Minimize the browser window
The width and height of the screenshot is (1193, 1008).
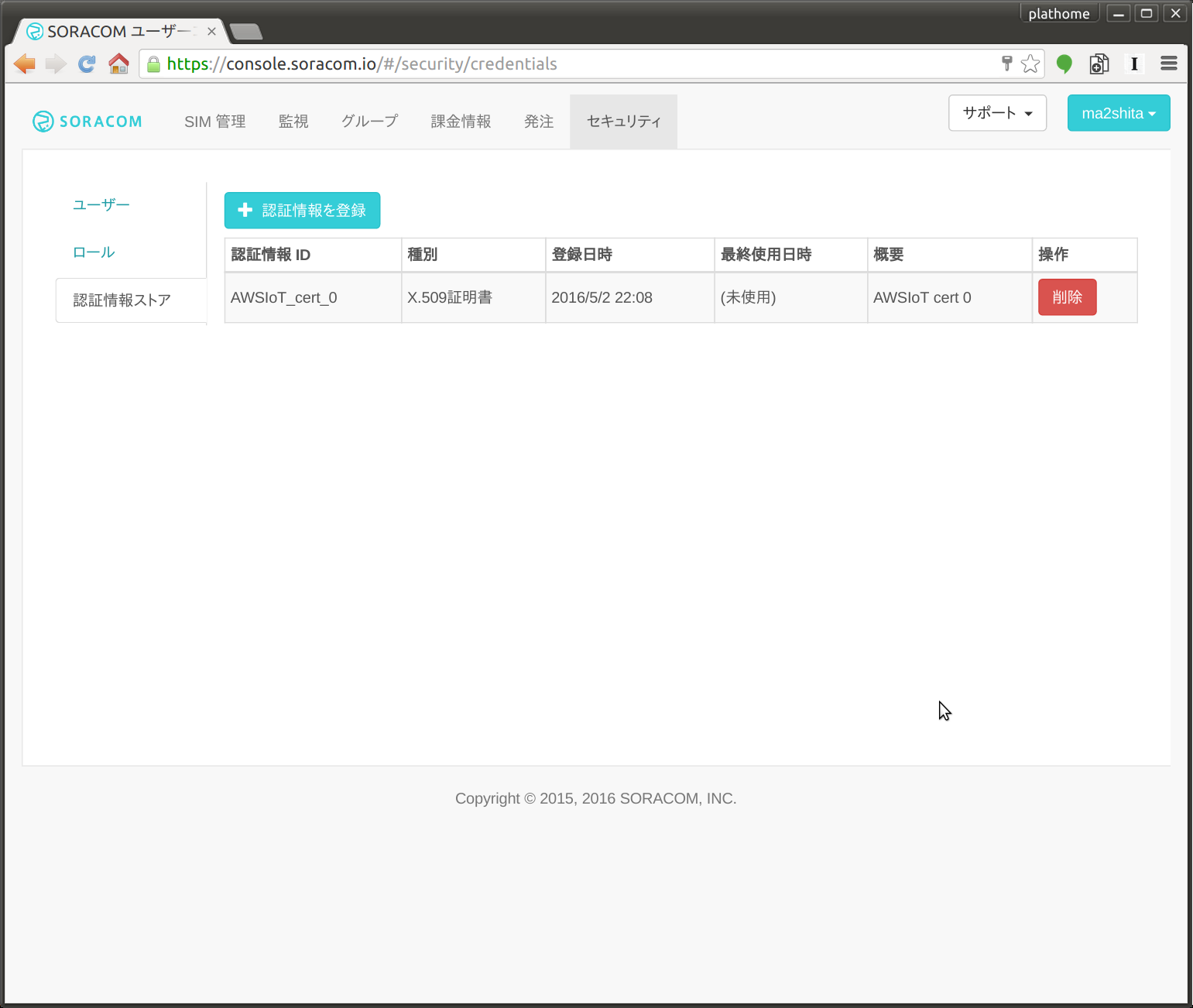[1118, 13]
